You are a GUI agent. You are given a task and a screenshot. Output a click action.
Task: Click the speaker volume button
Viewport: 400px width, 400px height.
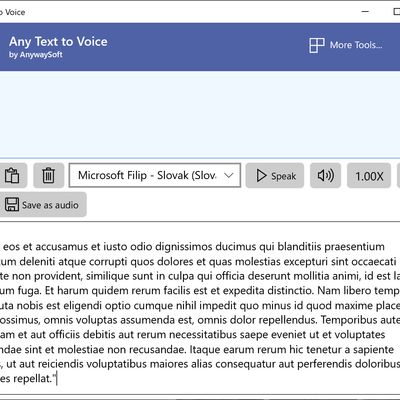[x=325, y=175]
